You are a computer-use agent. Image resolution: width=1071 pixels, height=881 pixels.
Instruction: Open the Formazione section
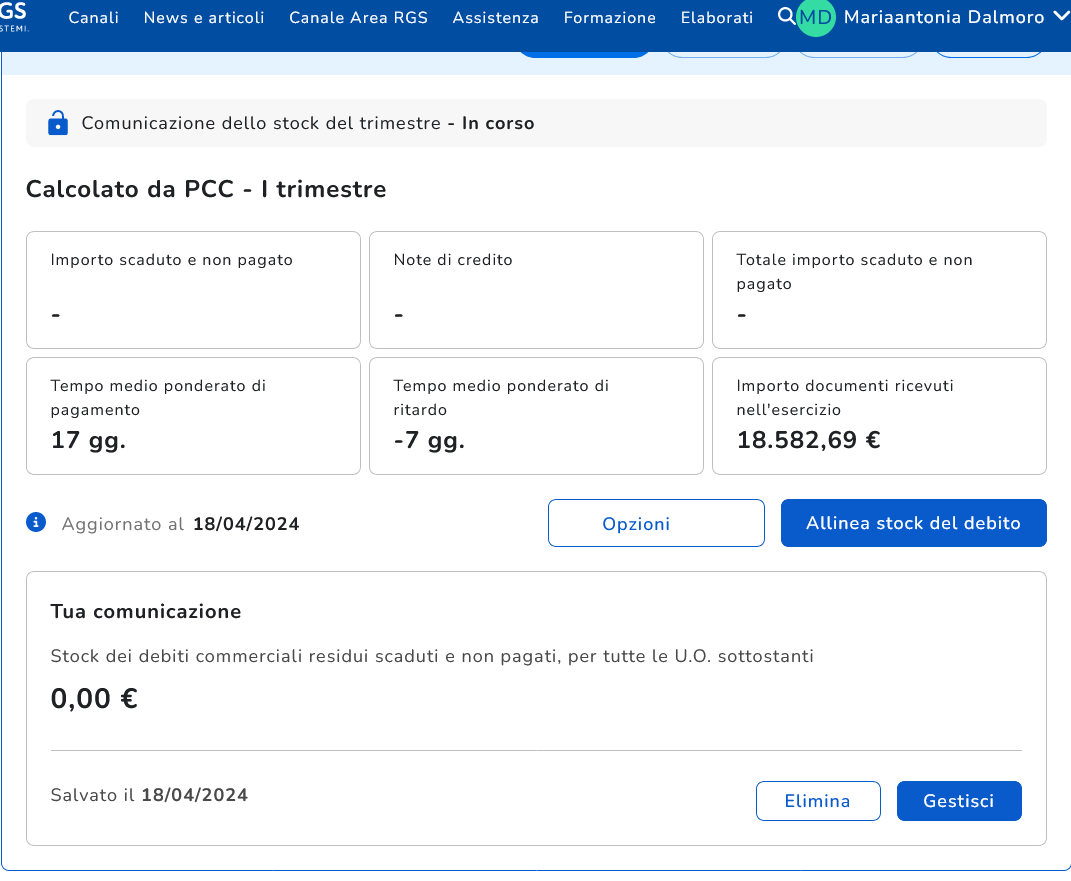click(x=609, y=18)
